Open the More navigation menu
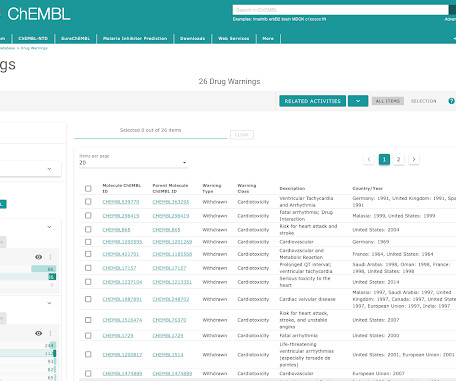Image resolution: width=456 pixels, height=381 pixels. tap(268, 39)
